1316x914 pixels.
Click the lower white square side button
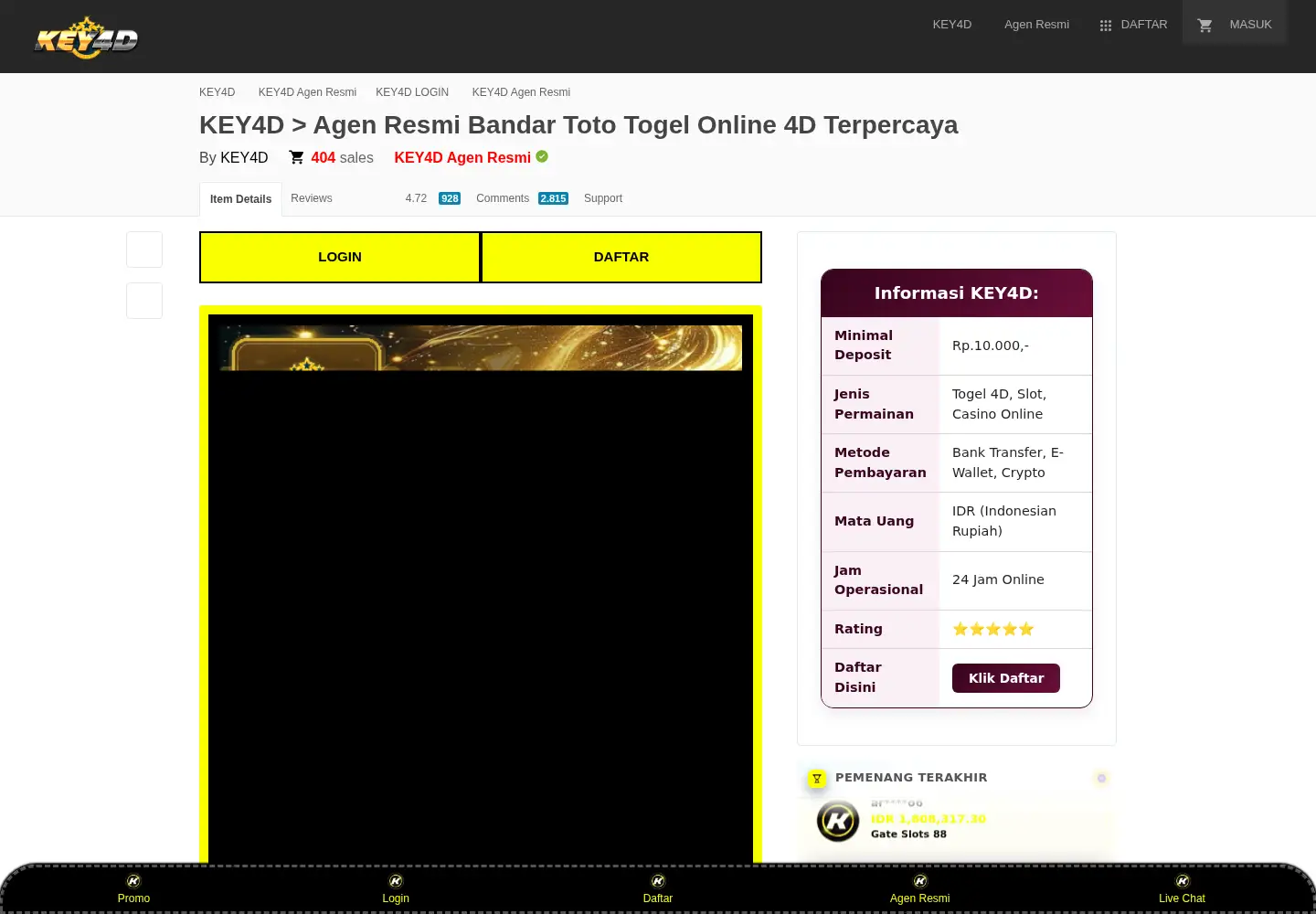144,301
